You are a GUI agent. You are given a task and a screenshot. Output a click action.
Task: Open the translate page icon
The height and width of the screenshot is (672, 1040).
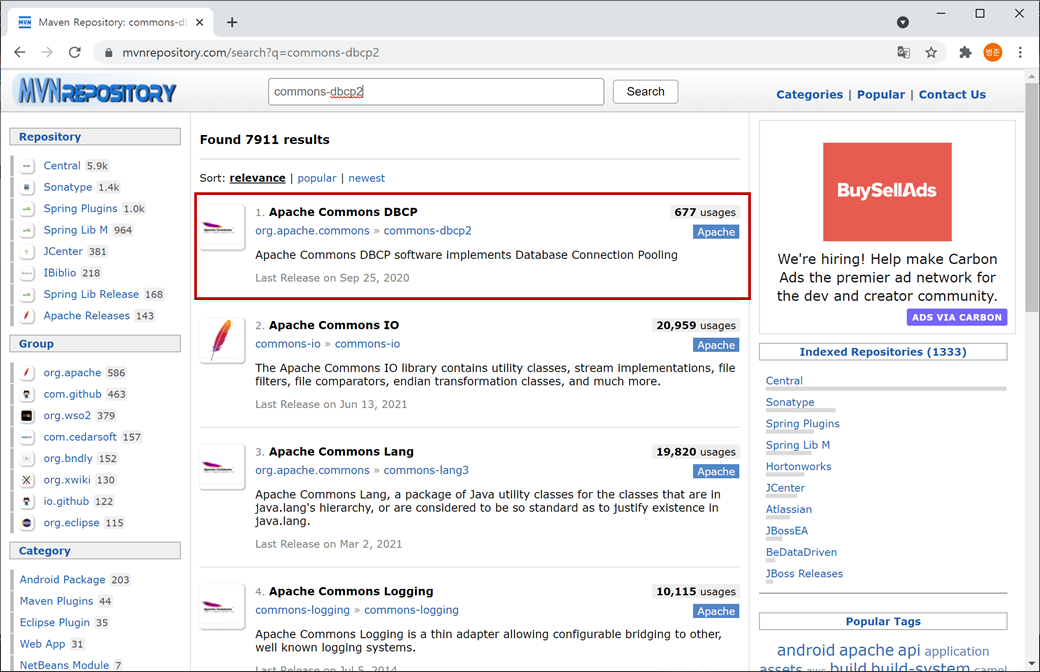(903, 52)
